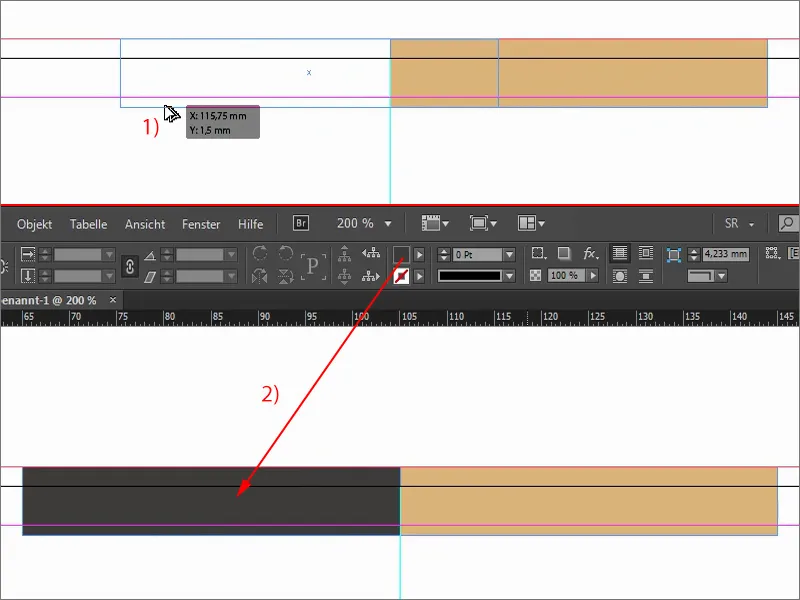The image size is (800, 600).
Task: Click the dark gray fill color swatch
Action: click(x=401, y=255)
